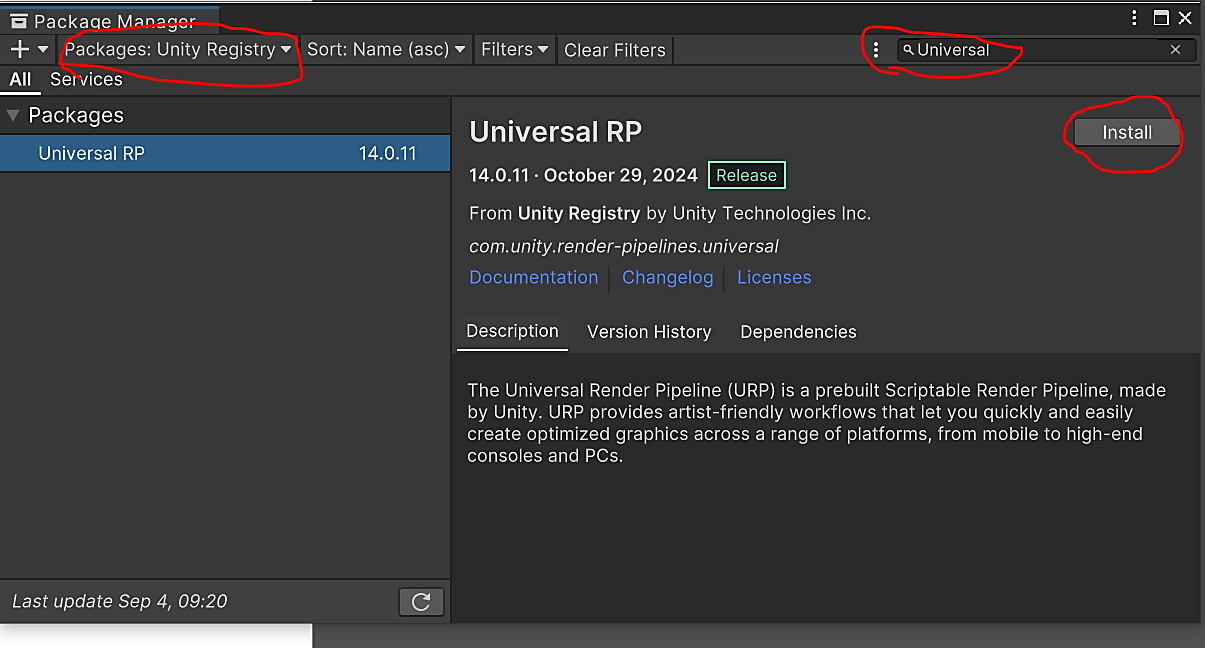
Task: Open the Changelog link
Action: (667, 277)
